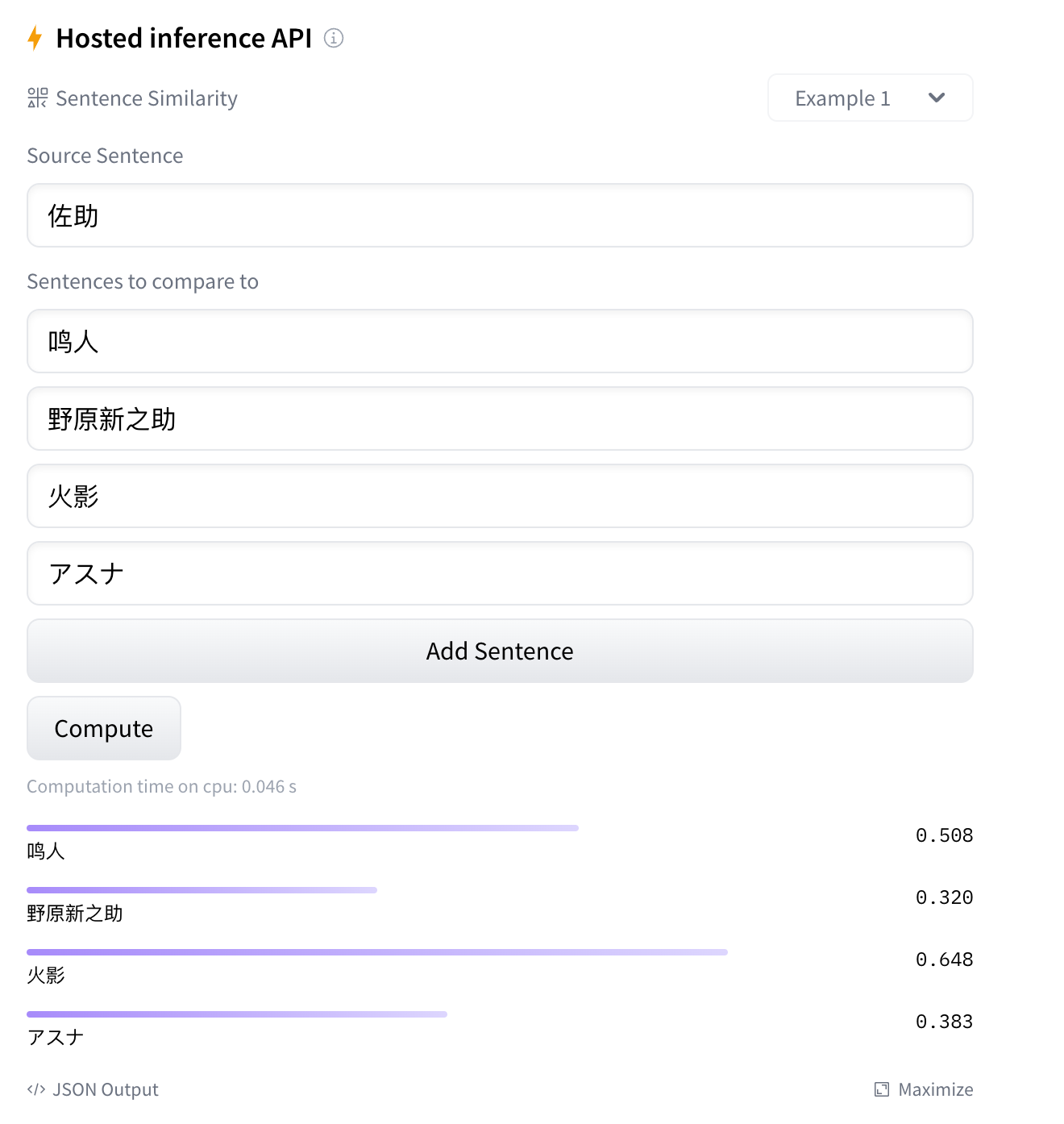The height and width of the screenshot is (1124, 1064).
Task: Click the Computation time on cpu text
Action: pos(161,786)
